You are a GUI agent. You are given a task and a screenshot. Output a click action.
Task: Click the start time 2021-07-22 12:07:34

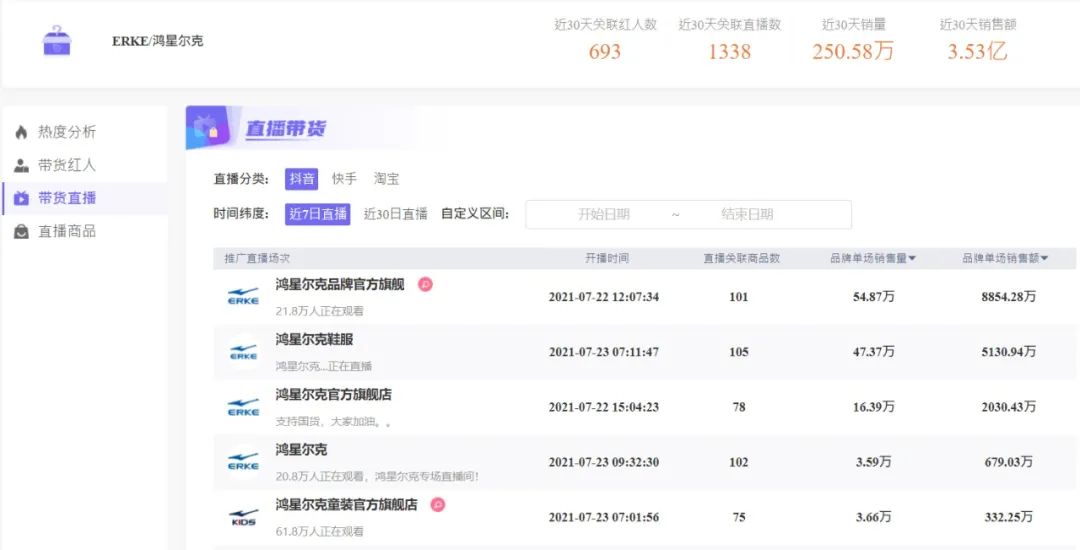[603, 297]
